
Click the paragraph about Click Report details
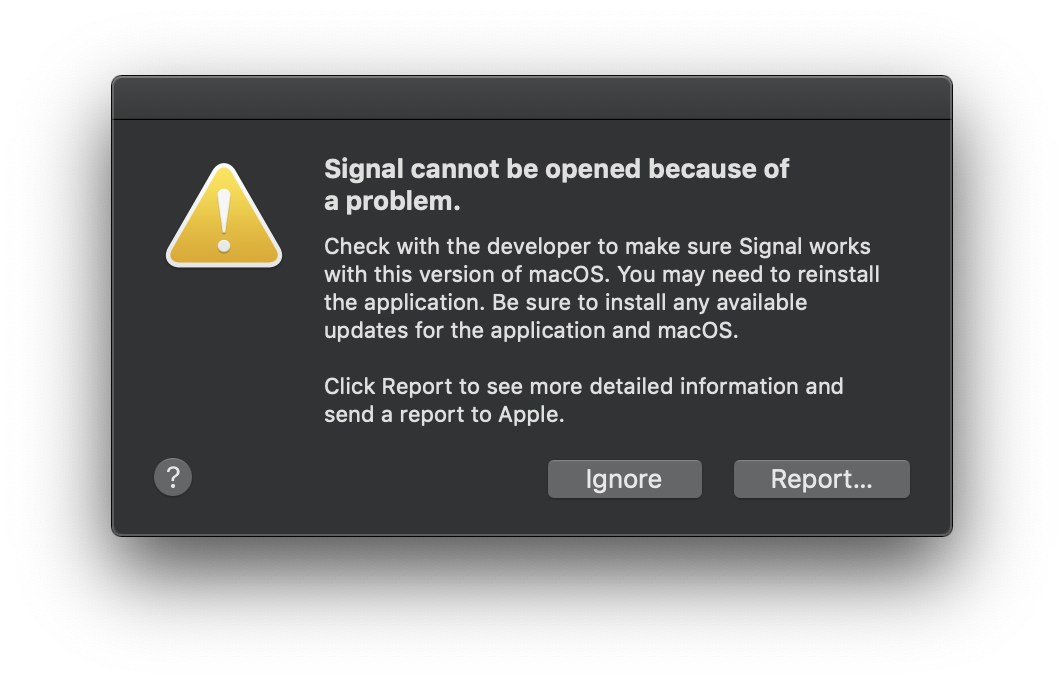point(584,400)
